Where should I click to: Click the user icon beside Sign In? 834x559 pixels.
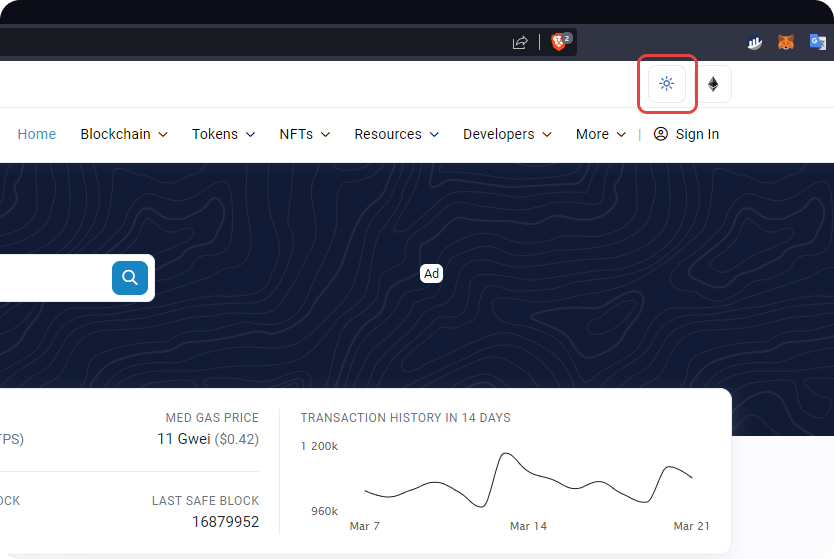pos(660,134)
